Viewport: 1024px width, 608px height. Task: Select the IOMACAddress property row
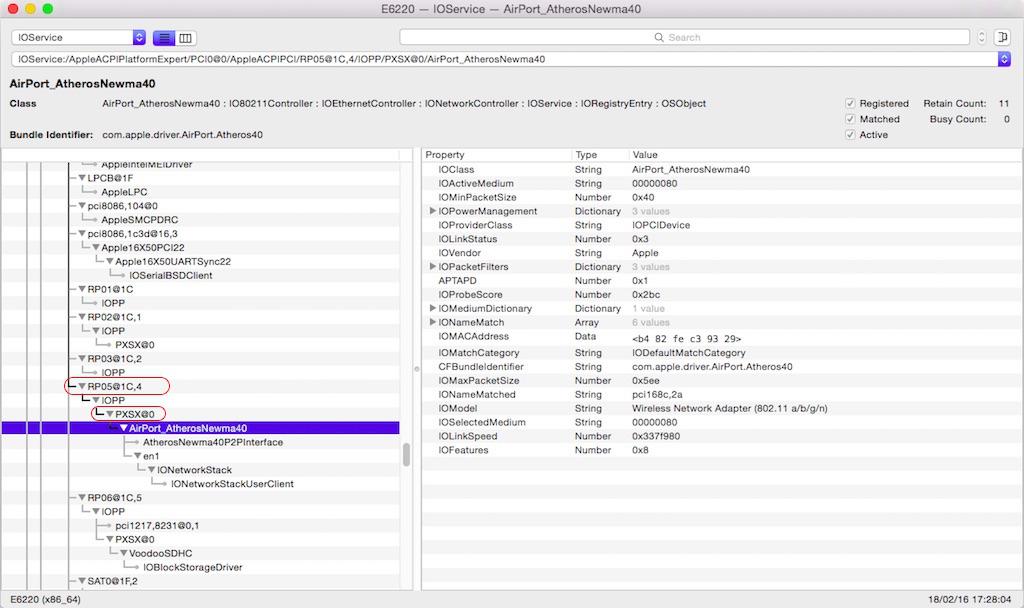click(x=473, y=337)
